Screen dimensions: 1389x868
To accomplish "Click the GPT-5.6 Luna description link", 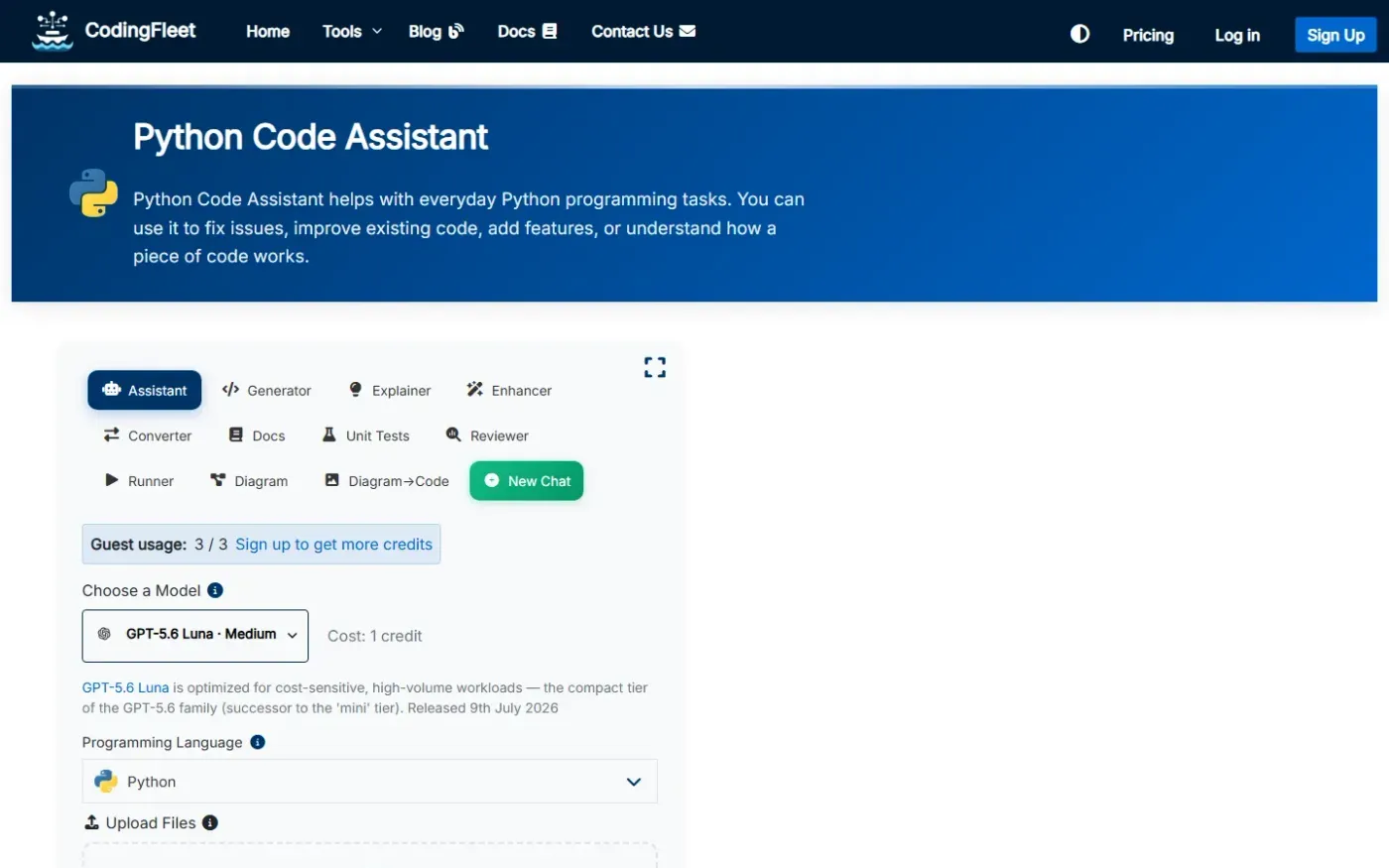I will pyautogui.click(x=125, y=687).
